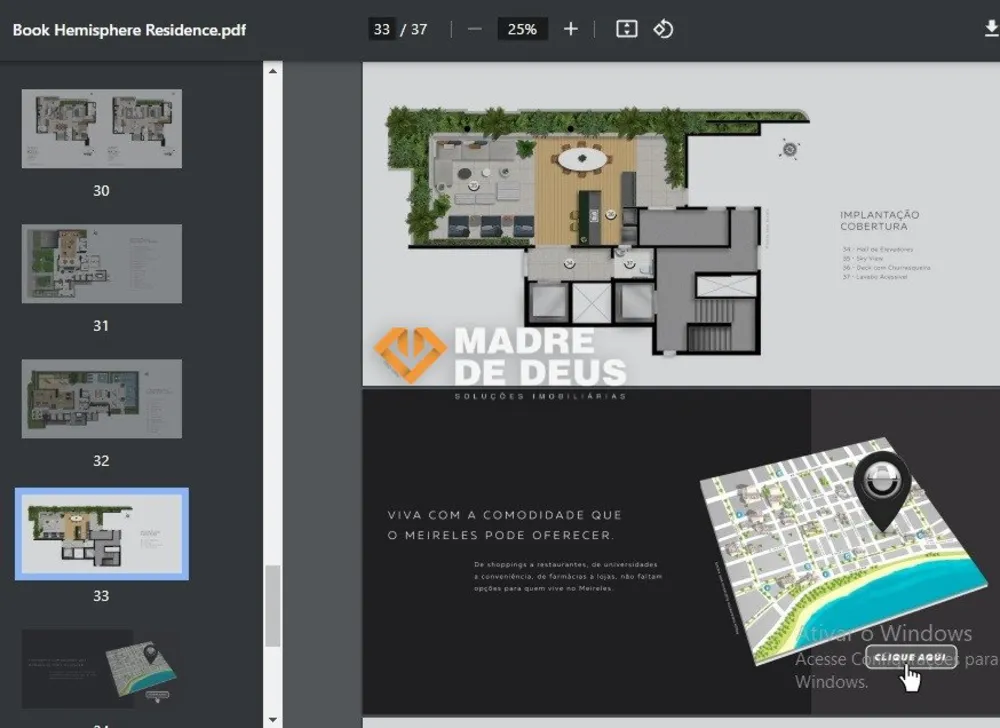
Task: Click the page label 31 under thumbnail
Action: (101, 326)
